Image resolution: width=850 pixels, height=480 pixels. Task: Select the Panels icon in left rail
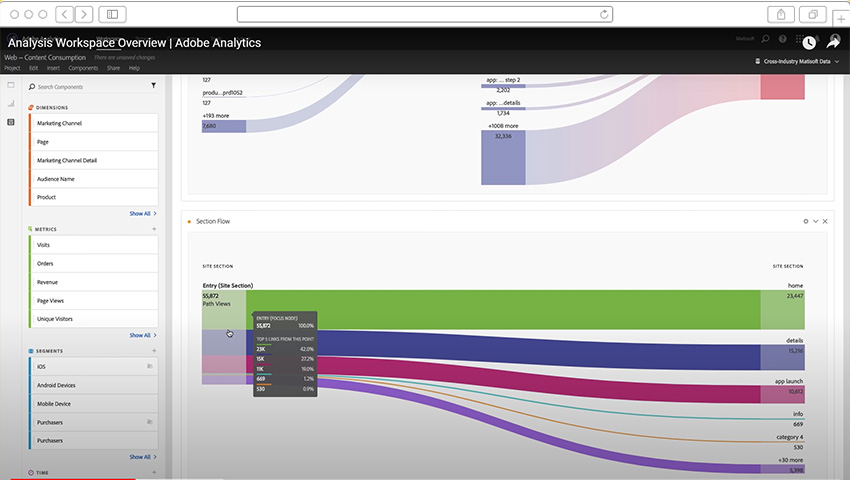tap(11, 85)
